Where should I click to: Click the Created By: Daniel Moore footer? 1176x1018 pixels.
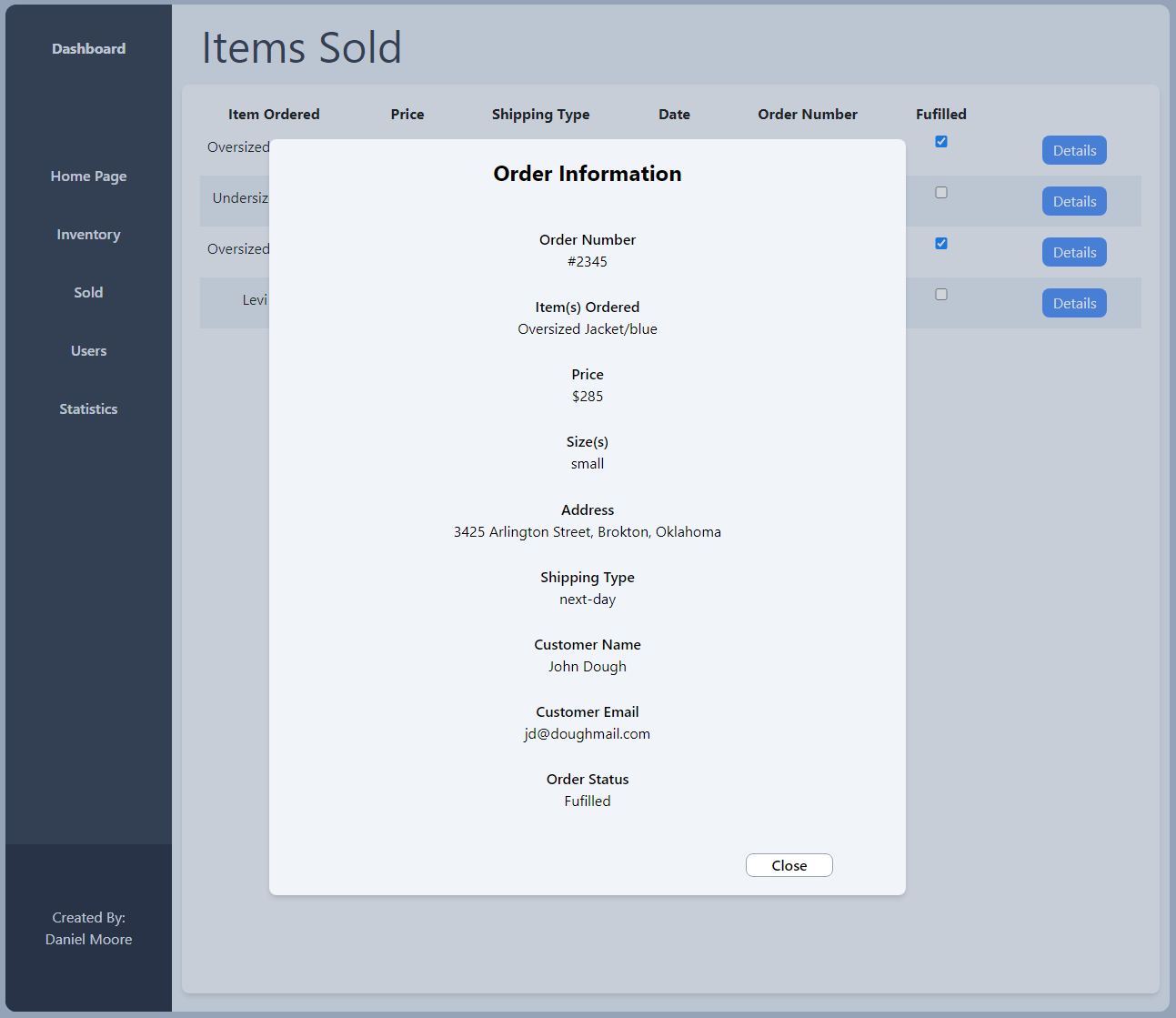pos(88,929)
